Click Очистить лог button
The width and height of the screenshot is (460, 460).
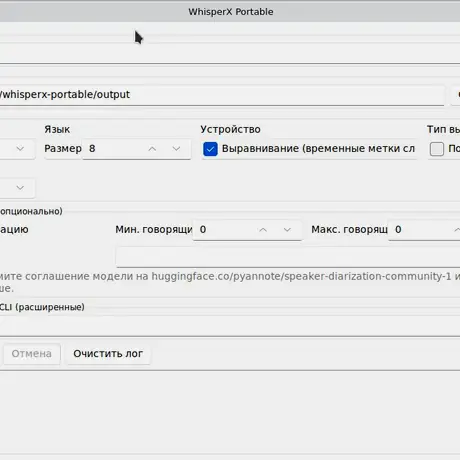click(x=108, y=354)
